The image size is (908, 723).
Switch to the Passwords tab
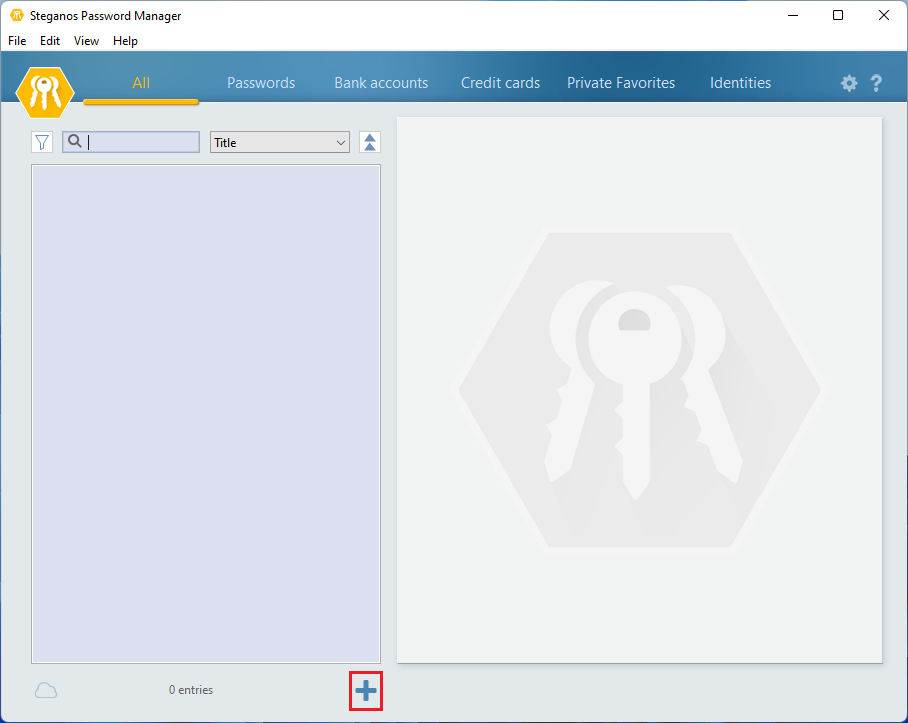[x=261, y=83]
